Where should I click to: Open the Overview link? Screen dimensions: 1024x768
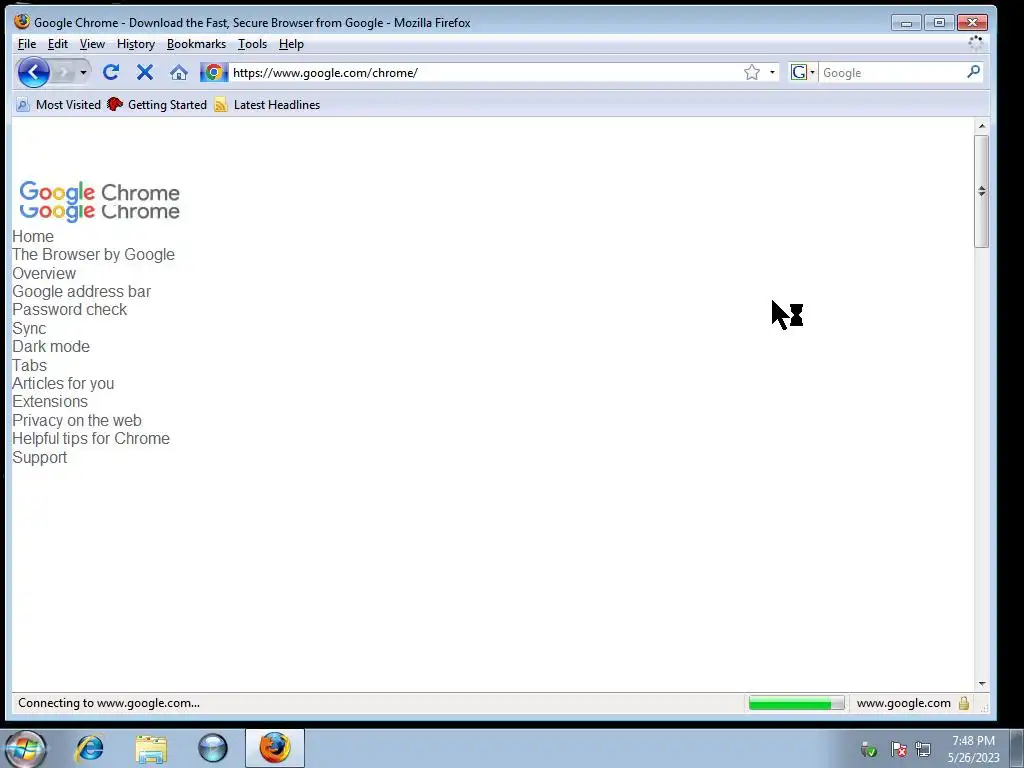(44, 273)
